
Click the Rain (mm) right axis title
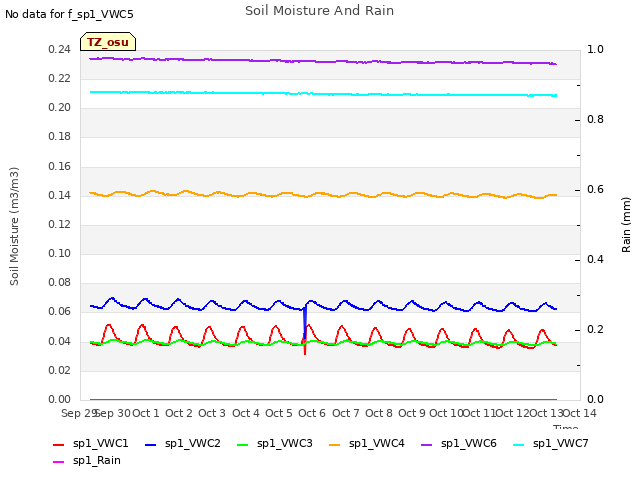[x=626, y=225]
